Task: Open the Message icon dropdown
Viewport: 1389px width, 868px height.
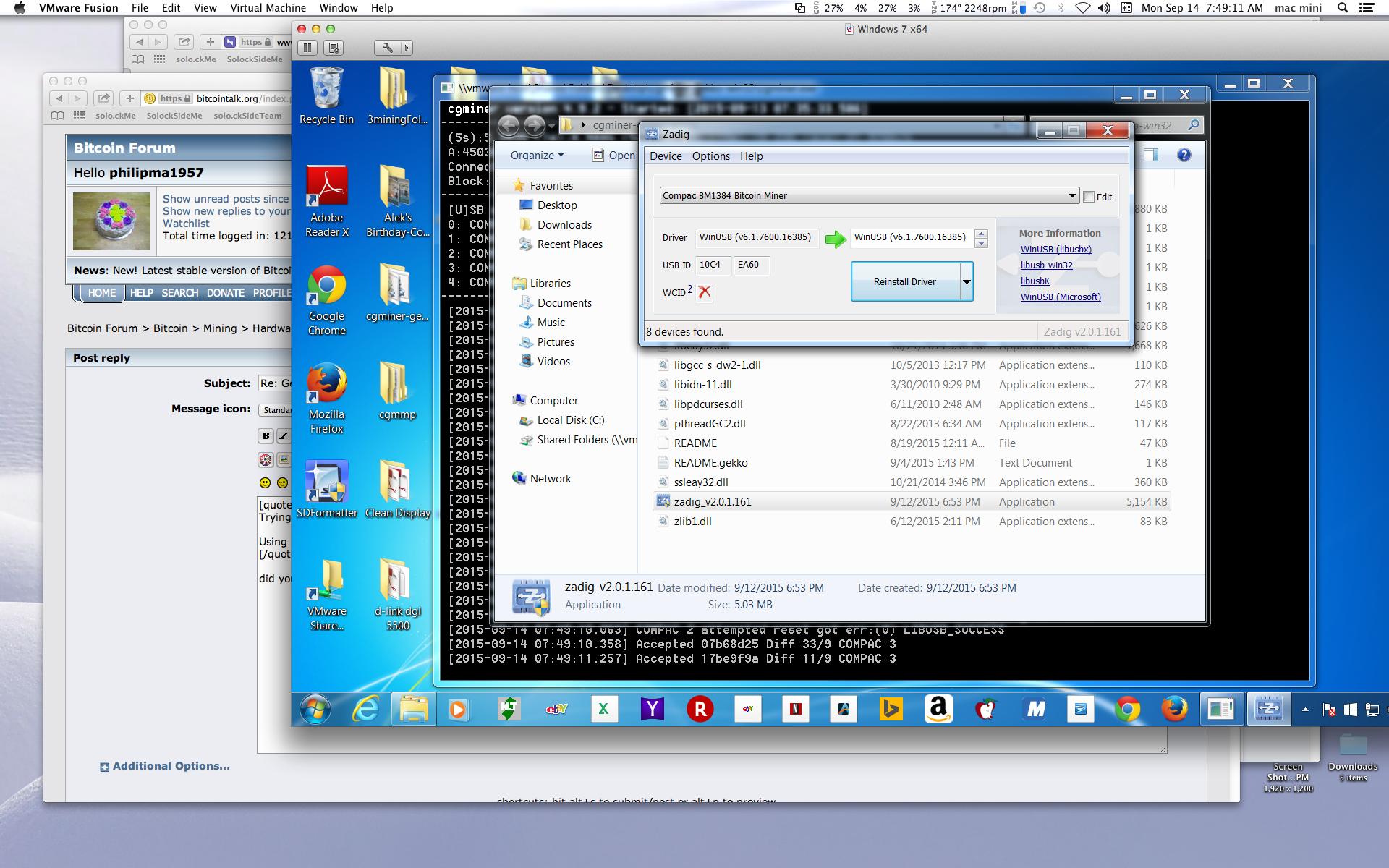Action: click(x=275, y=410)
